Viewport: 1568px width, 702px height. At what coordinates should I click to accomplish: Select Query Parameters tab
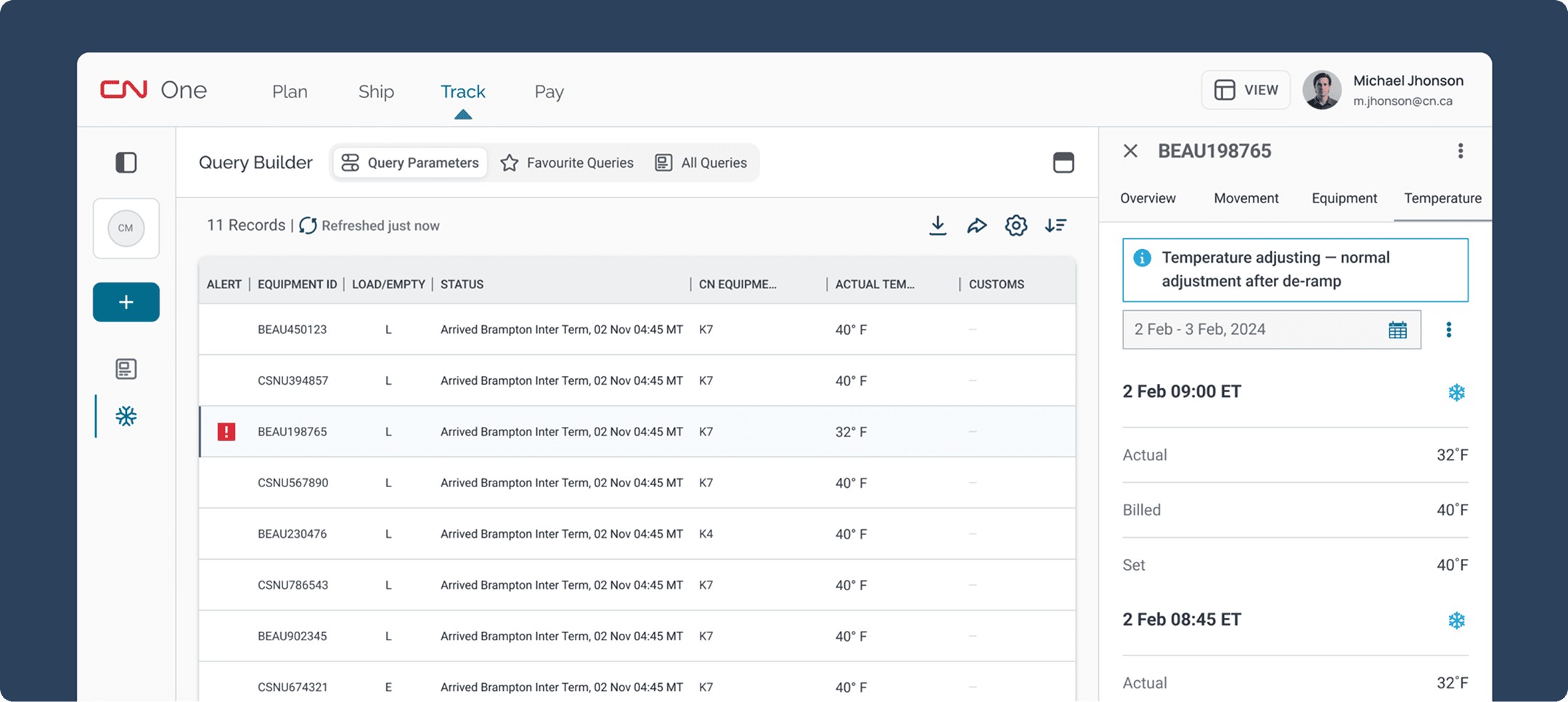pyautogui.click(x=410, y=163)
